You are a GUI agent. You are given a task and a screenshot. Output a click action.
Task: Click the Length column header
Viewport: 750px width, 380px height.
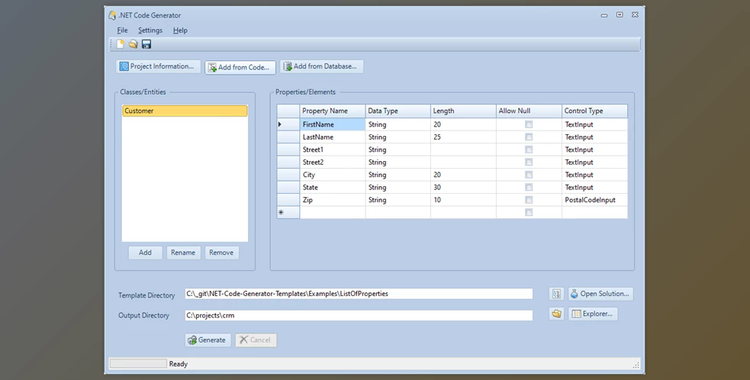(463, 111)
